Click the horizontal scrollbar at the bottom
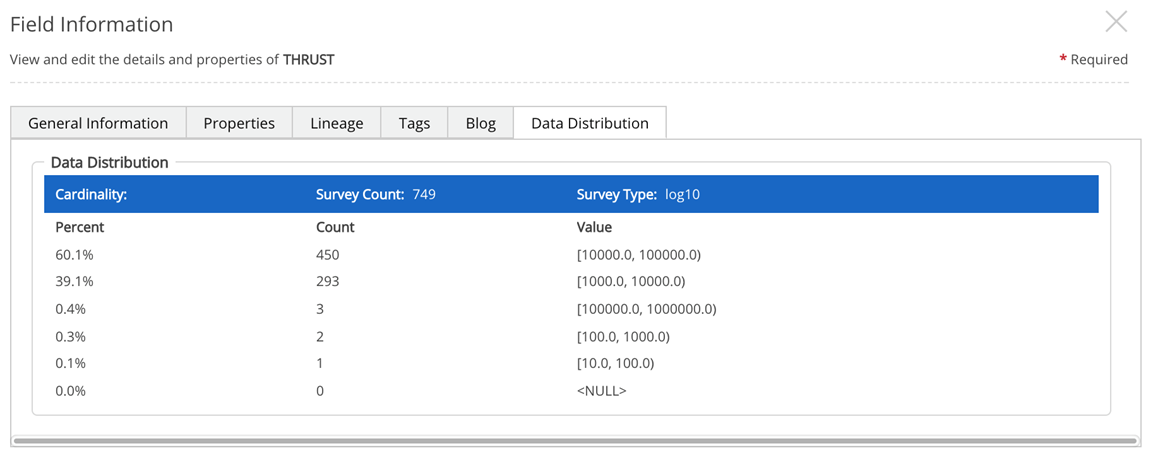Screen dimensions: 1153x455 pyautogui.click(x=575, y=440)
